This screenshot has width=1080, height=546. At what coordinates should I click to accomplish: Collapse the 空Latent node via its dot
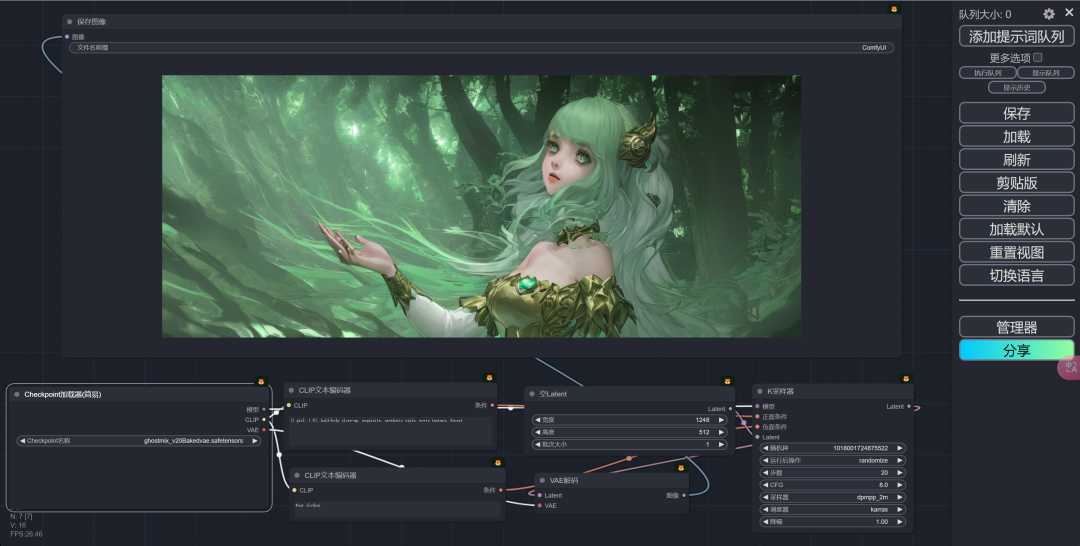pos(532,394)
